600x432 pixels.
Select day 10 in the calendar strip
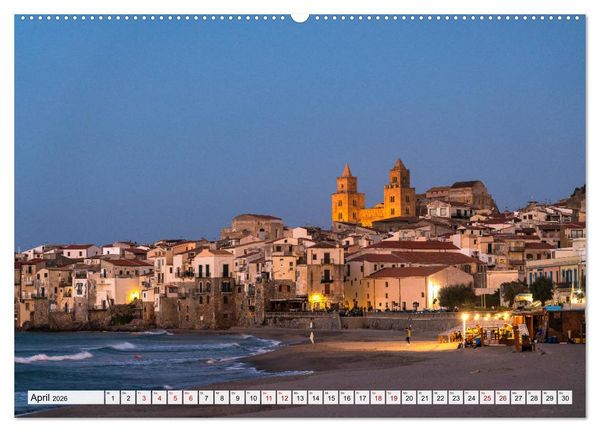pos(253,398)
